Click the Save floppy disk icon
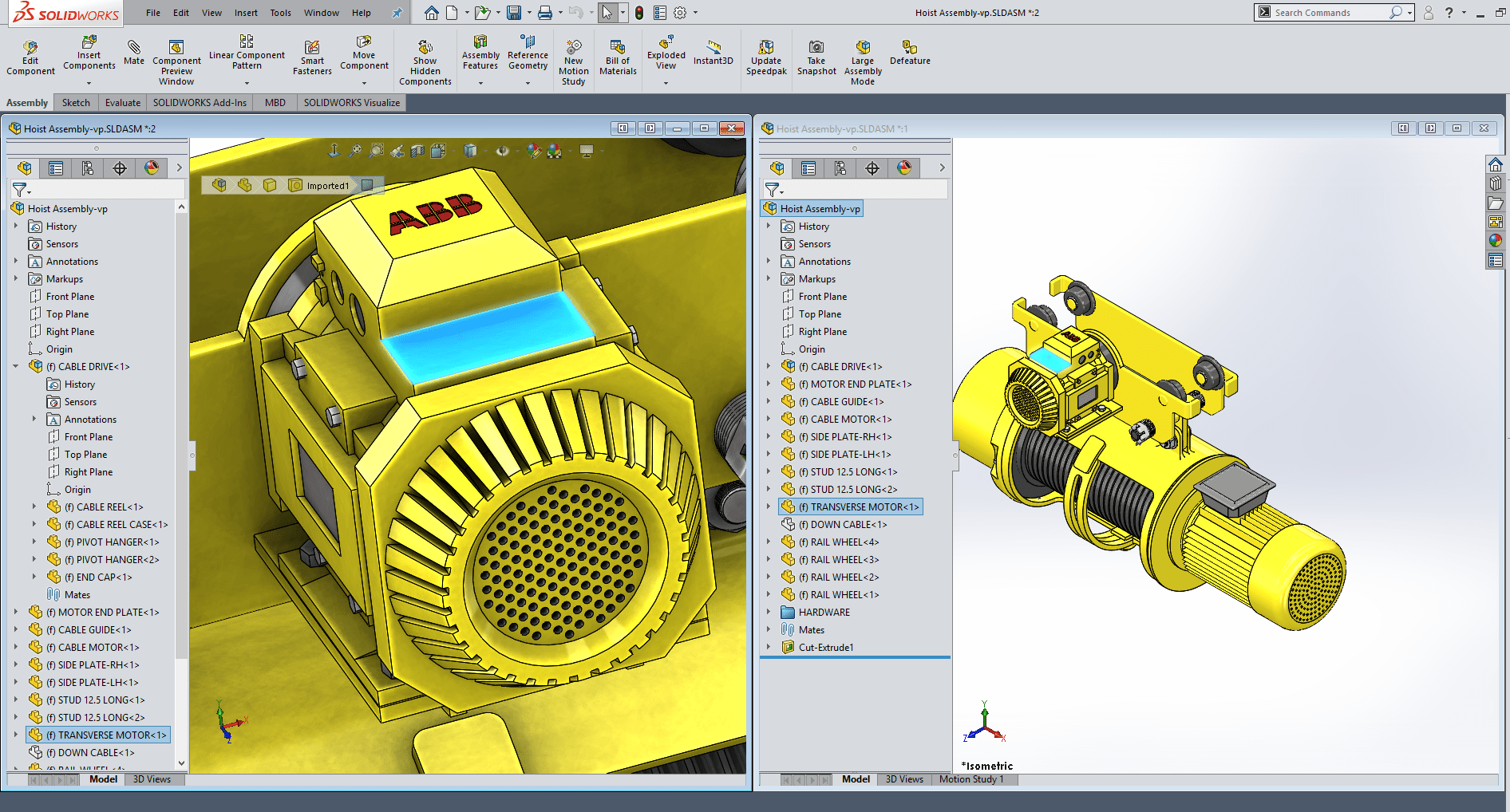This screenshot has height=812, width=1510. click(514, 13)
